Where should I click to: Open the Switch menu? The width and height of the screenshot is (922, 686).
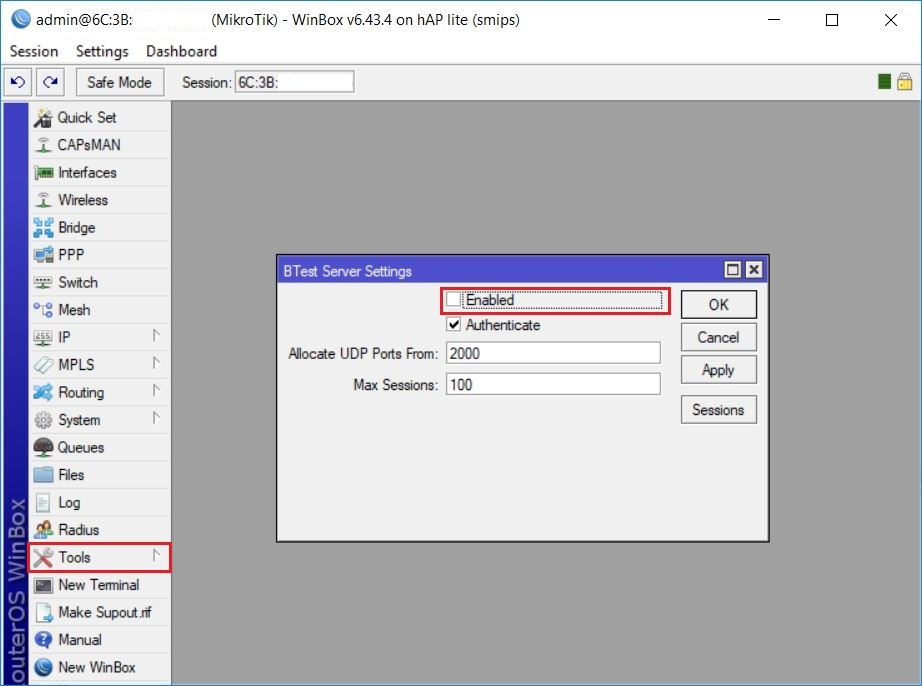(99, 282)
